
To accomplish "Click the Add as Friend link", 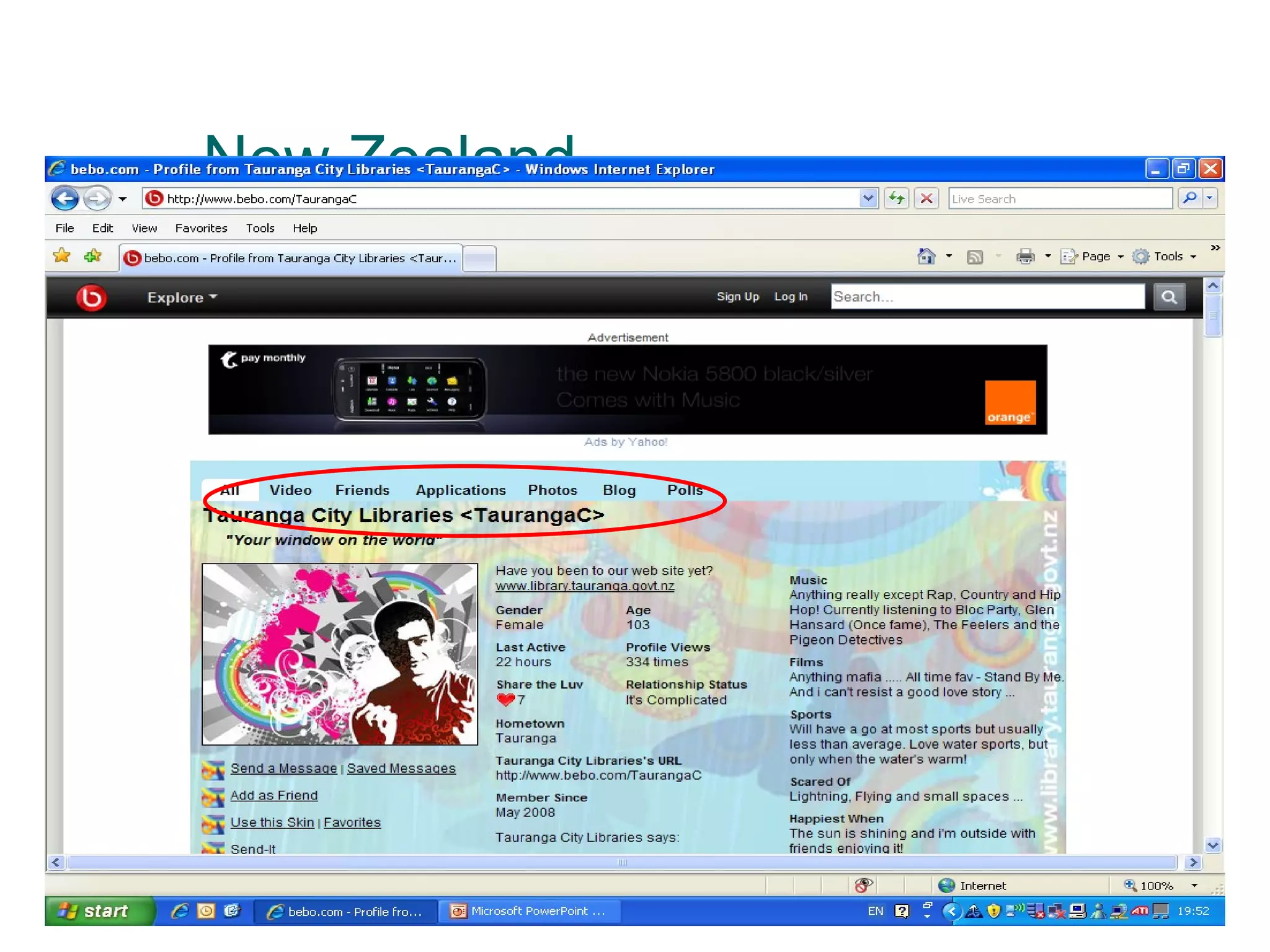I will coord(273,795).
